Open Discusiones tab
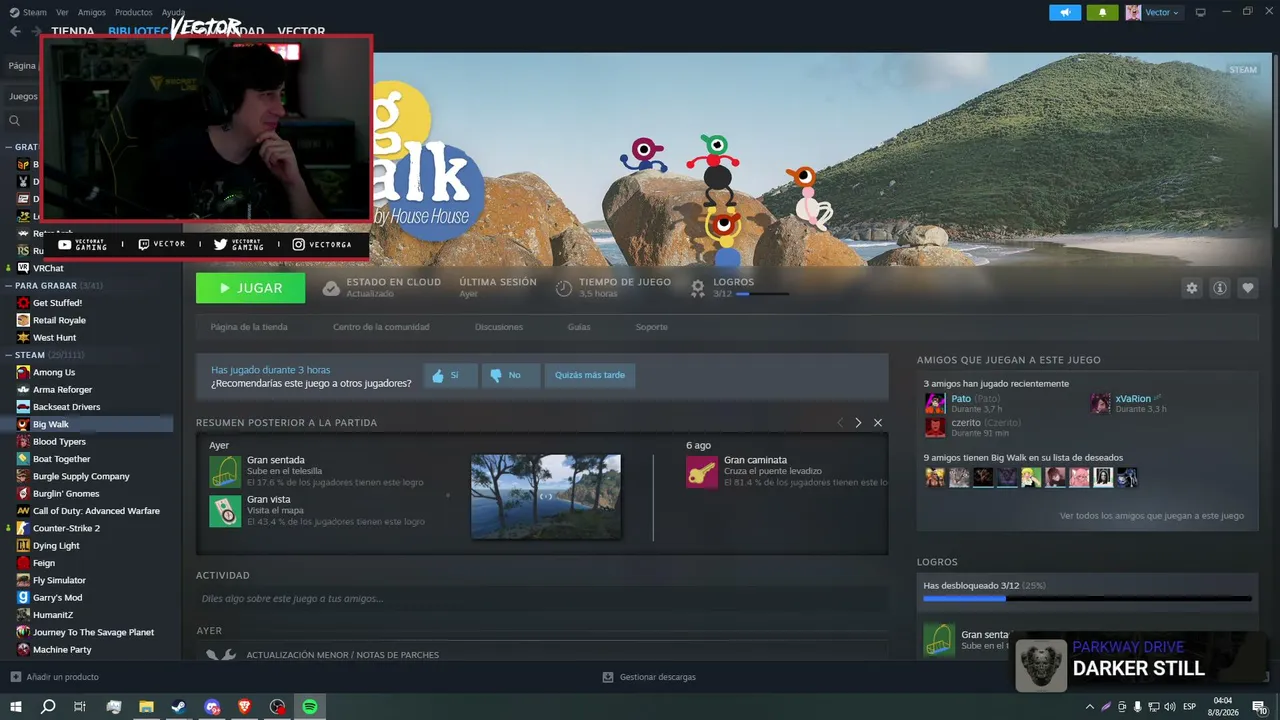 tap(499, 327)
